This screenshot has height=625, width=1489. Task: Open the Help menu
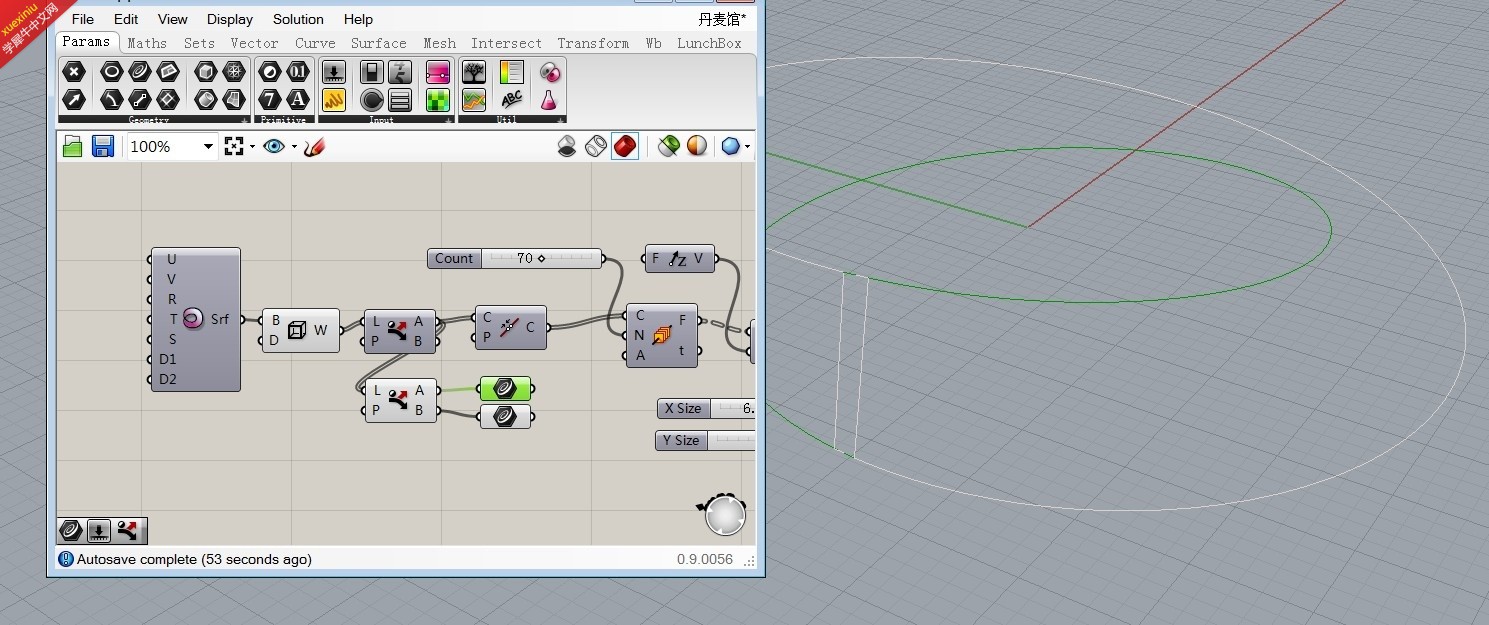[358, 19]
